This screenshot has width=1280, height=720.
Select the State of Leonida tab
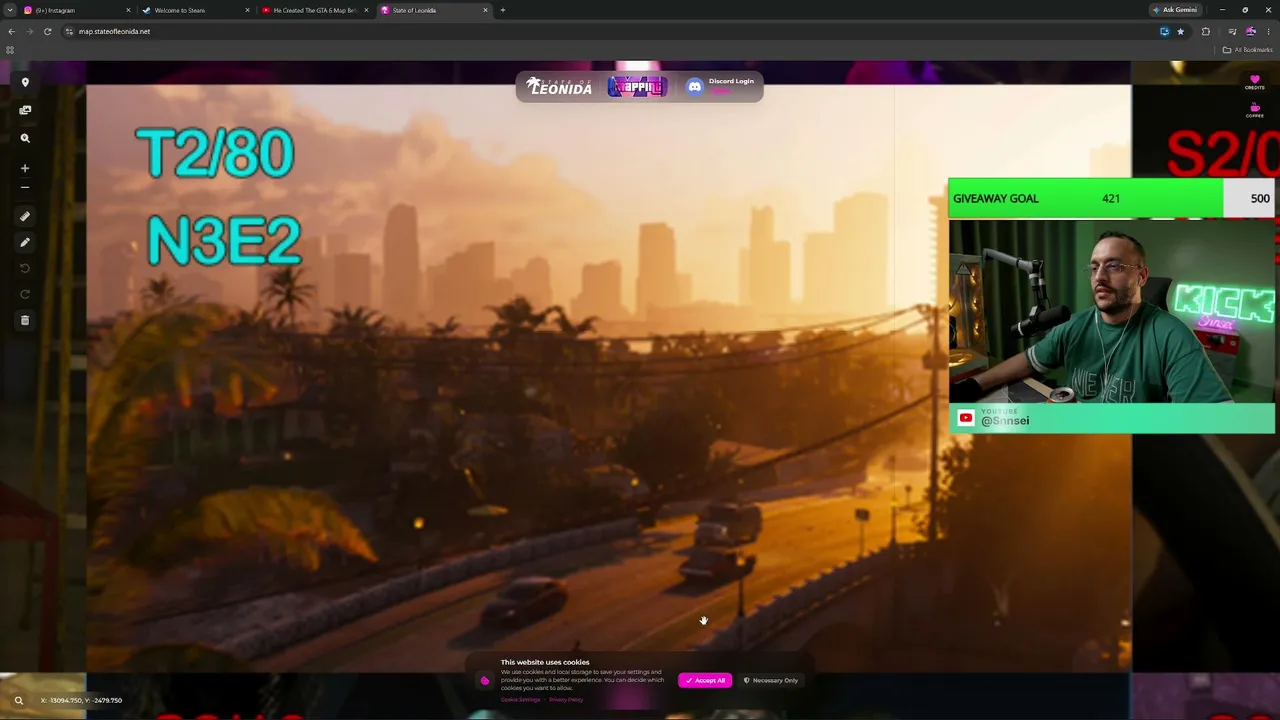(x=435, y=10)
